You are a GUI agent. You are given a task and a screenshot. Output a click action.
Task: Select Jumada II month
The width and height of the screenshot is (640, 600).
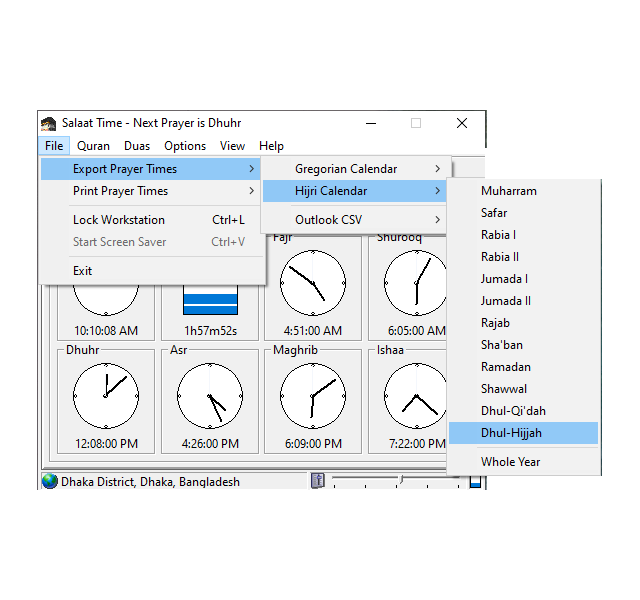click(523, 301)
